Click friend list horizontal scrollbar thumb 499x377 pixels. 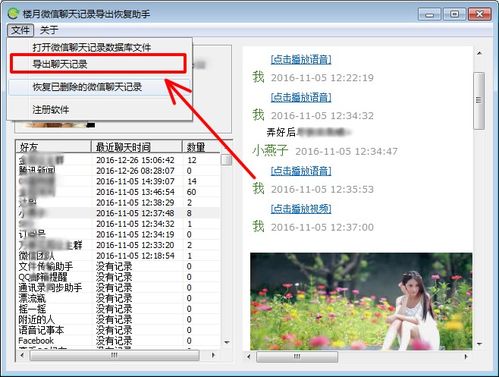(x=114, y=355)
